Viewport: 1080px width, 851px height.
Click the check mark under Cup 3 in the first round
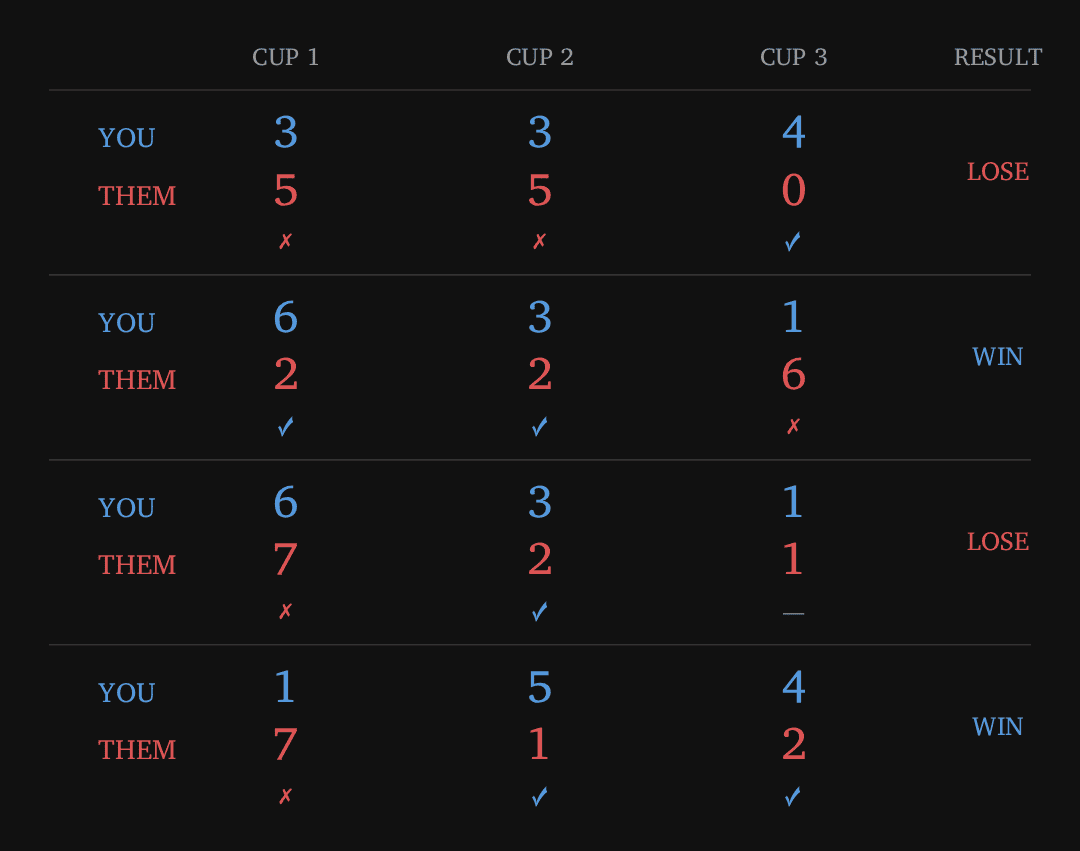tap(793, 242)
